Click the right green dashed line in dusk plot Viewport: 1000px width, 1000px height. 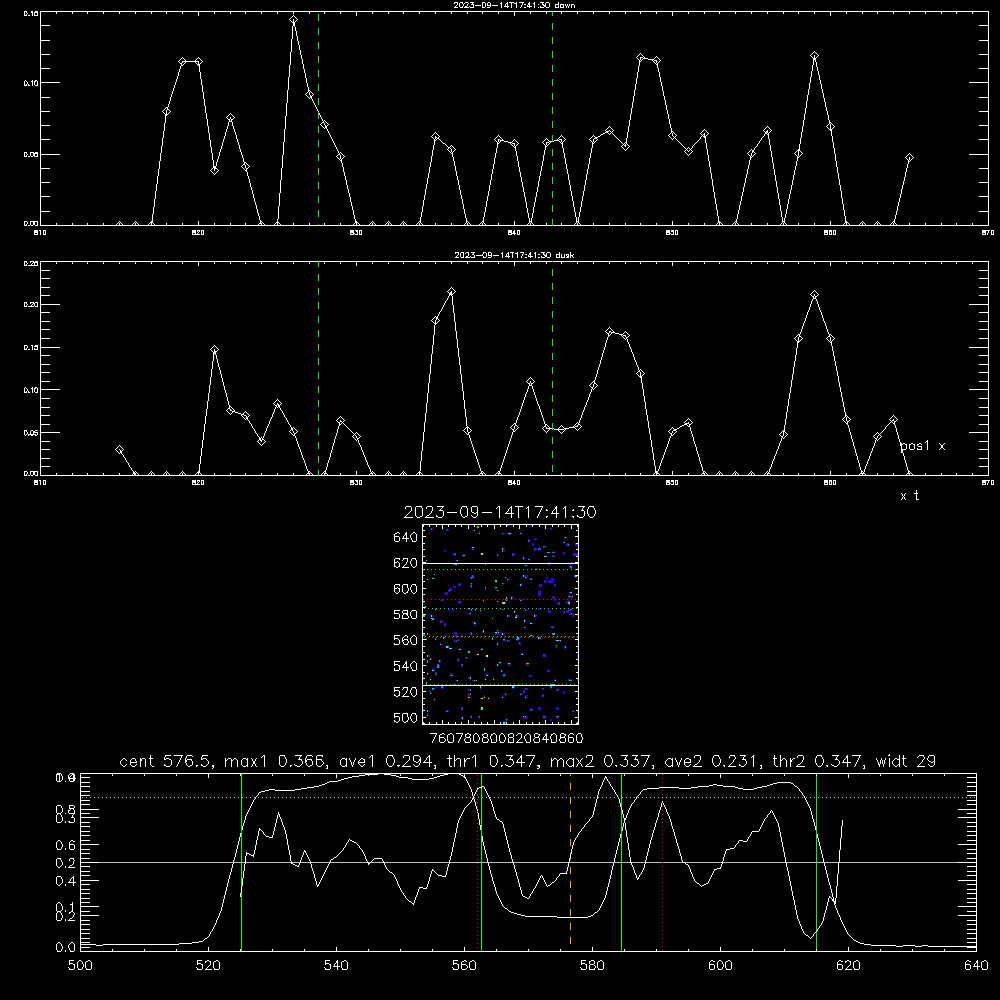(x=552, y=368)
